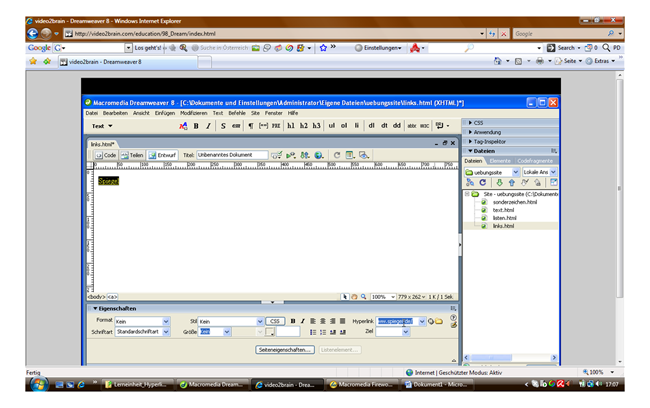The height and width of the screenshot is (408, 650).
Task: Open the Modifizieren menu
Action: tap(194, 113)
